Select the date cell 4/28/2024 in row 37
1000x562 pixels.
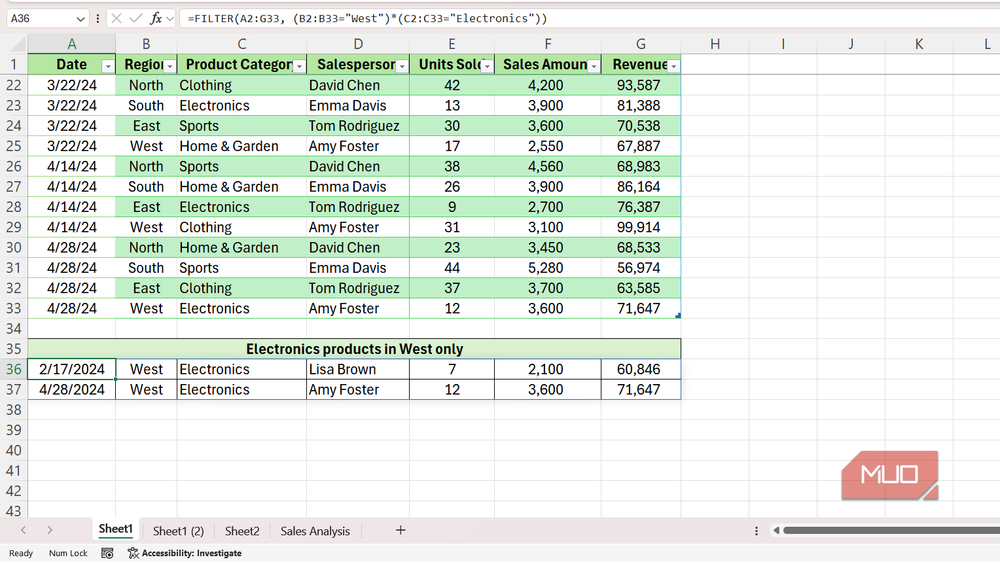(x=71, y=390)
